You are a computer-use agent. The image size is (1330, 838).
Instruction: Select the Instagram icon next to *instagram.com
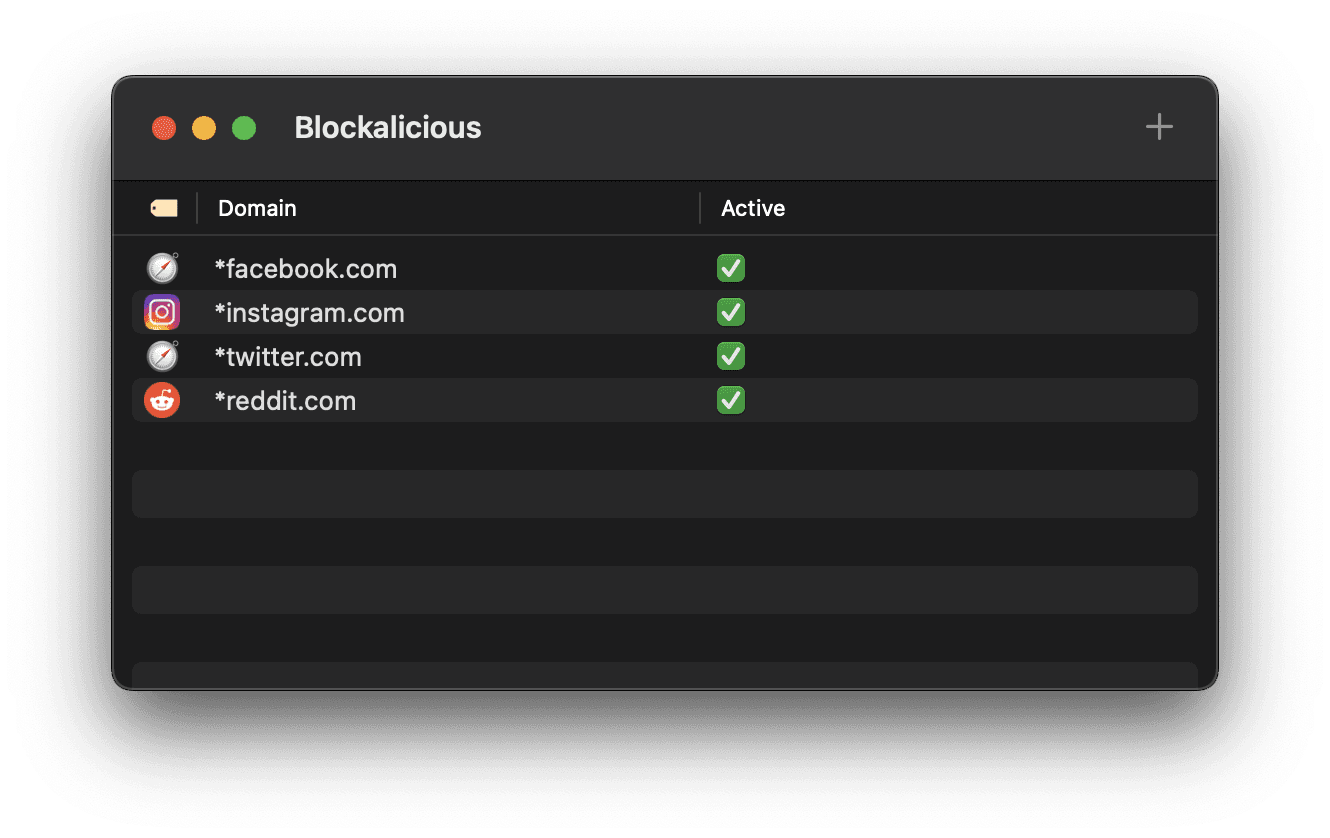tap(162, 311)
